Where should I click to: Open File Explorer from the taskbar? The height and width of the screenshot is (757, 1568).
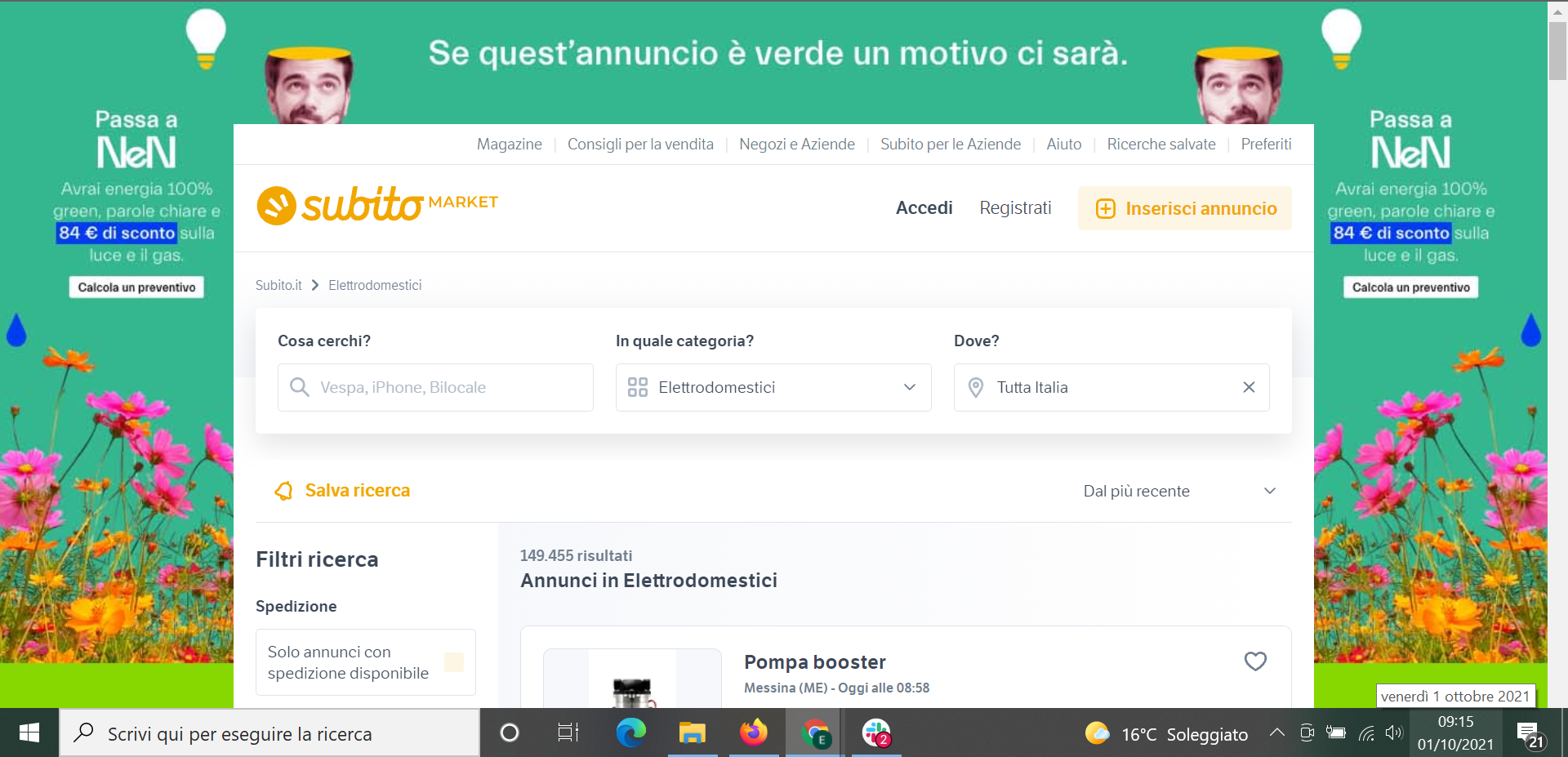692,733
